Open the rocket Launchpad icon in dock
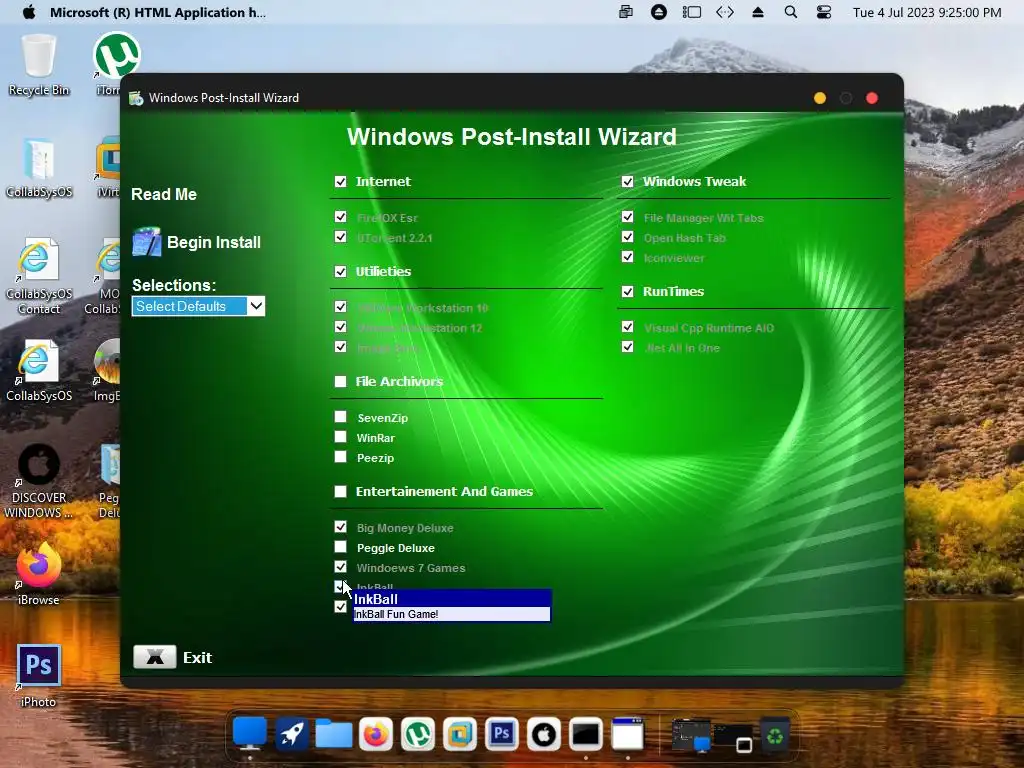 [291, 734]
